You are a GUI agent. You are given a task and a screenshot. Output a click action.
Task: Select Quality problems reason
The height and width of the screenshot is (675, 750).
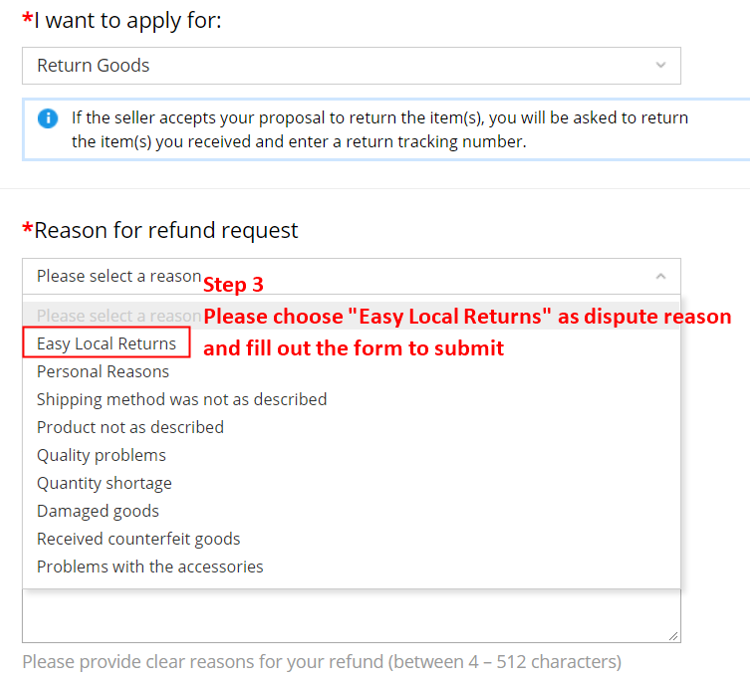click(x=101, y=455)
